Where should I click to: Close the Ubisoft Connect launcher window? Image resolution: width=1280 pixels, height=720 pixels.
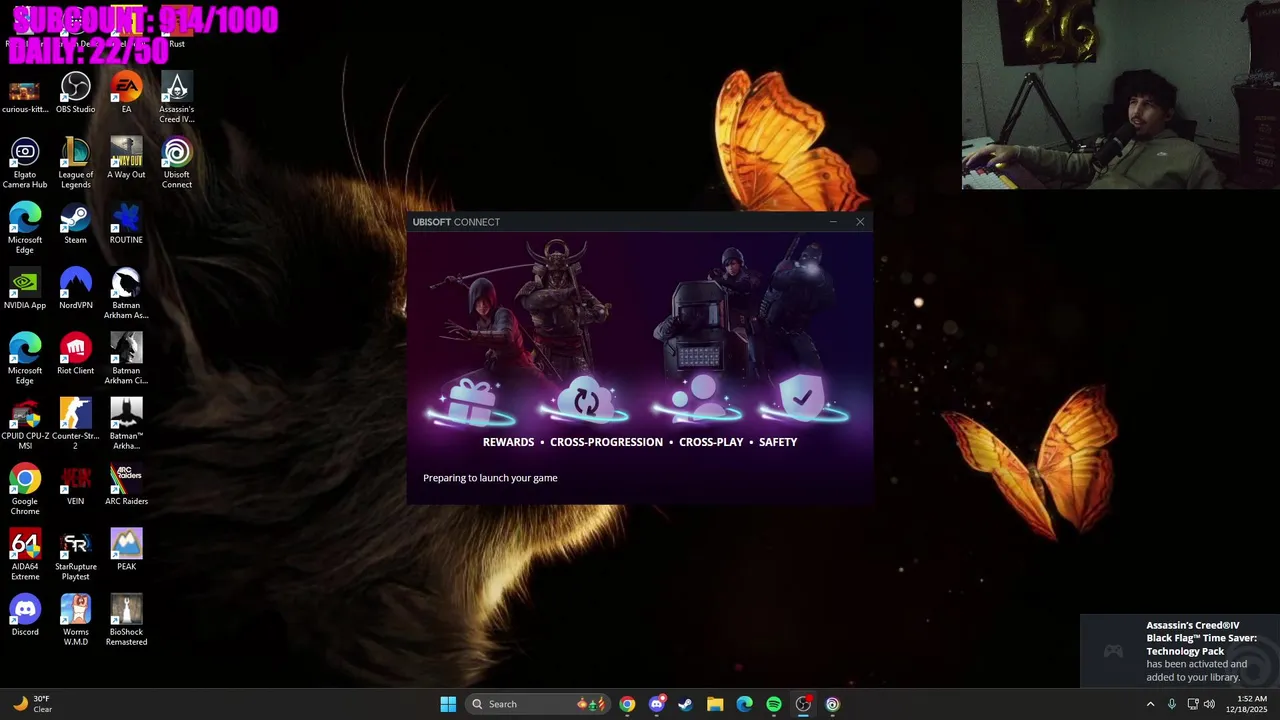pyautogui.click(x=860, y=222)
